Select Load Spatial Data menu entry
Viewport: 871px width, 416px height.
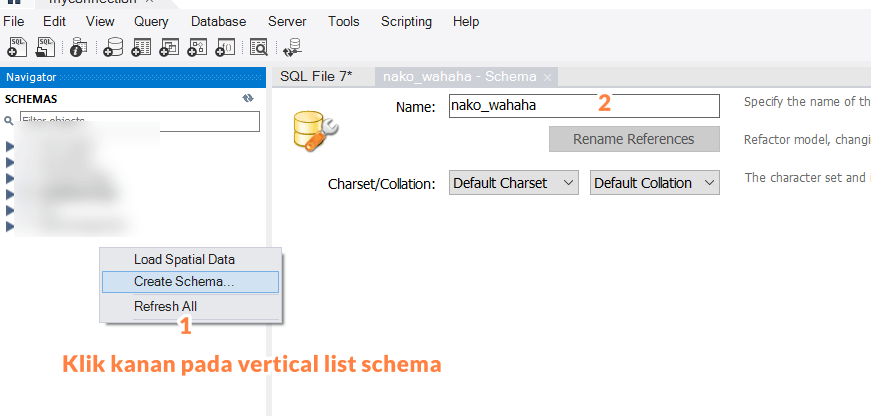pyautogui.click(x=184, y=259)
